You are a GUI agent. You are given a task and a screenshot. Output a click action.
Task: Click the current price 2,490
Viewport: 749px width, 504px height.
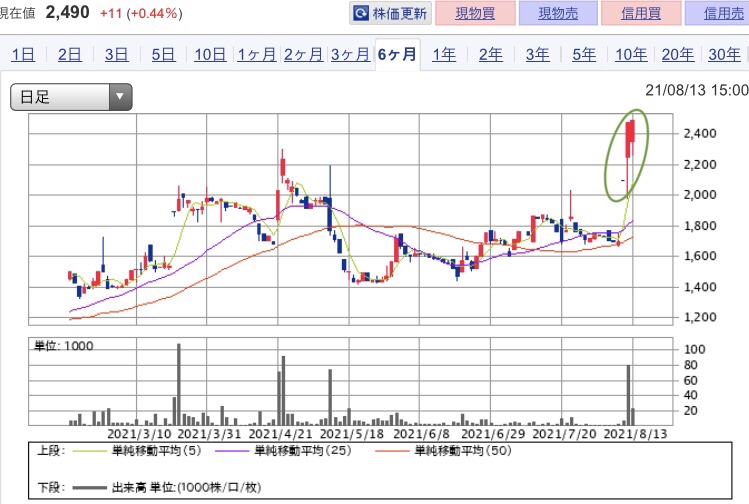click(x=67, y=12)
